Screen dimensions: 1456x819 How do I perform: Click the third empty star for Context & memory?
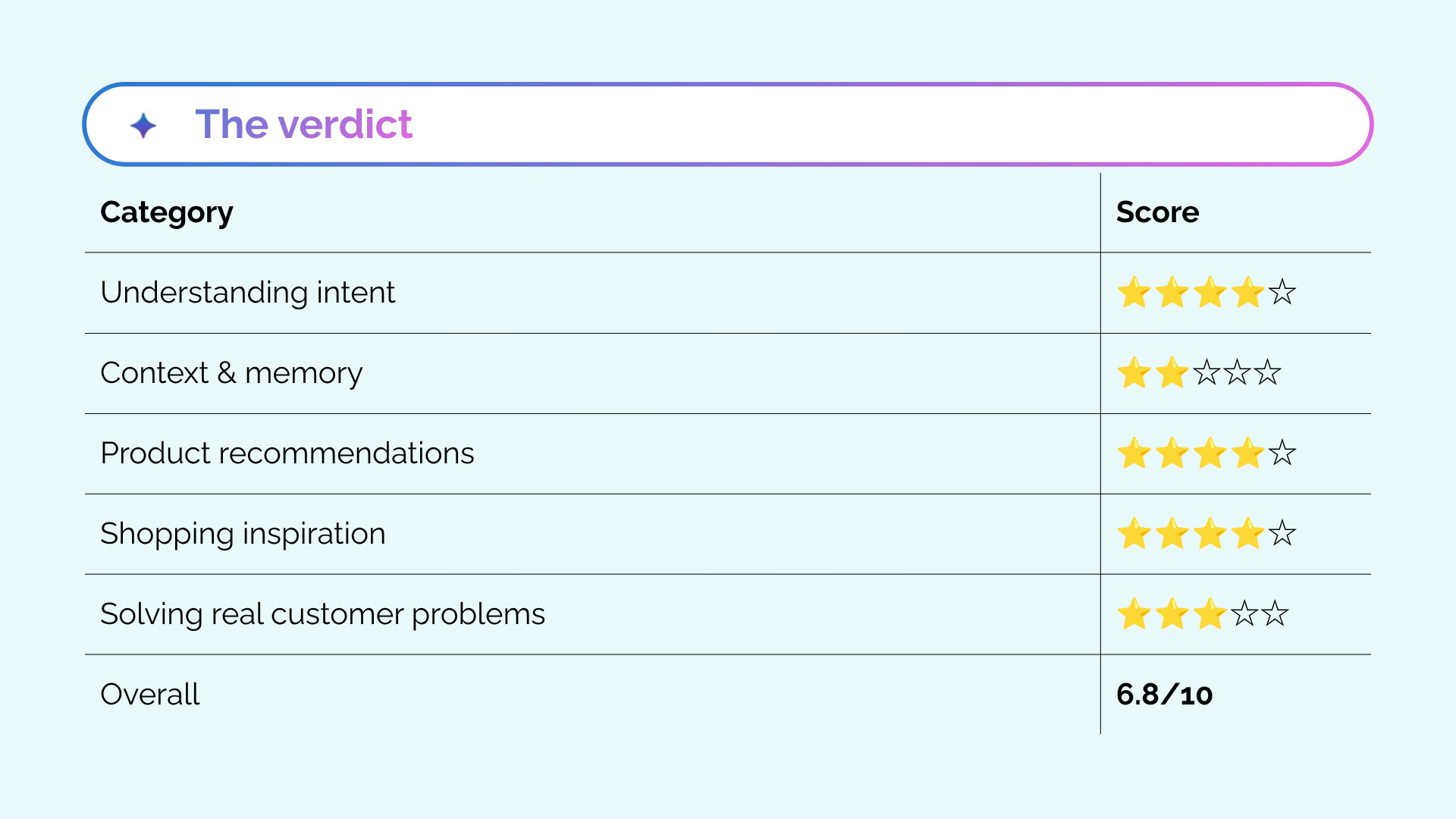[1267, 372]
